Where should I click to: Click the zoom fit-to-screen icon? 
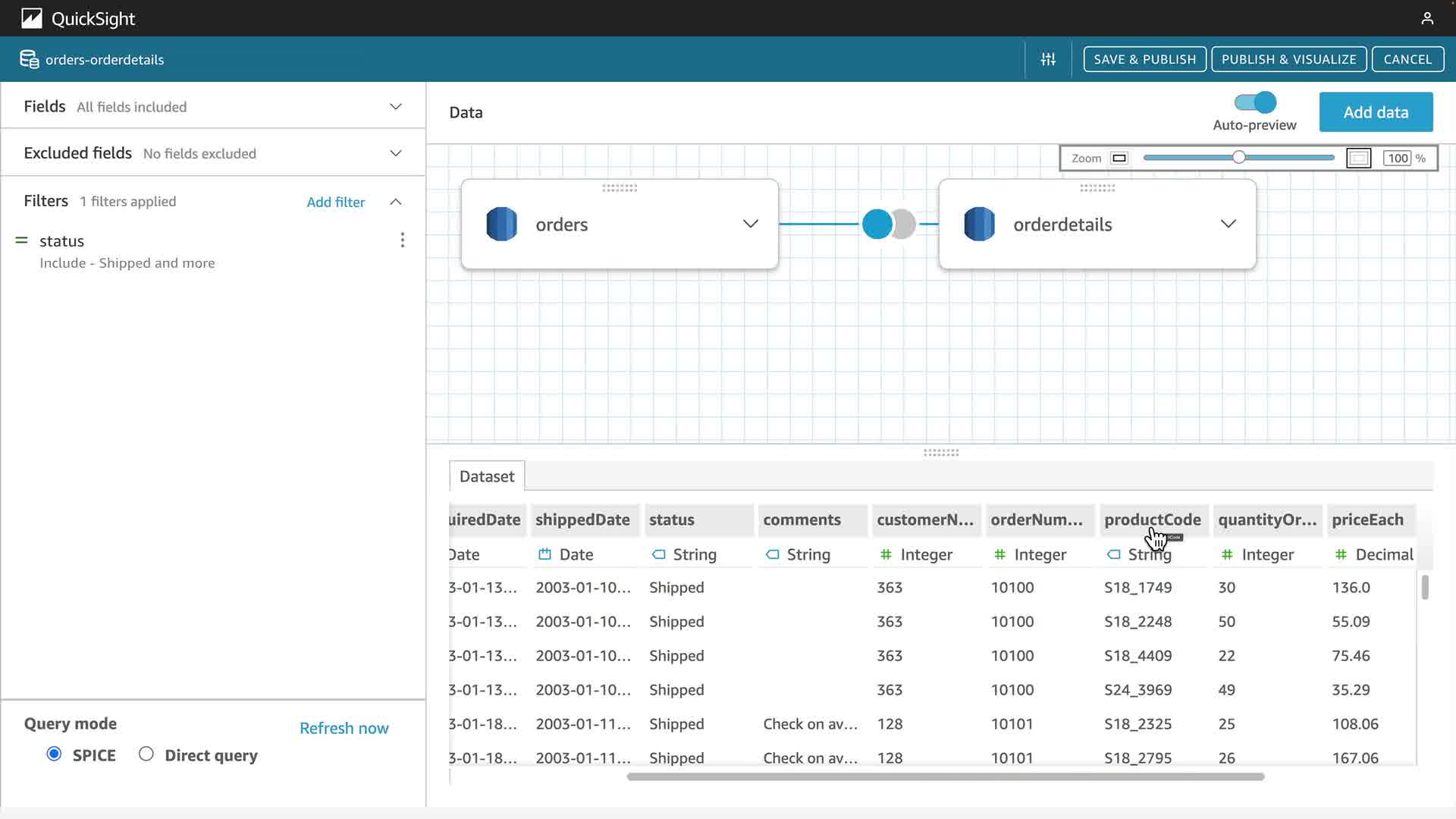click(1358, 158)
